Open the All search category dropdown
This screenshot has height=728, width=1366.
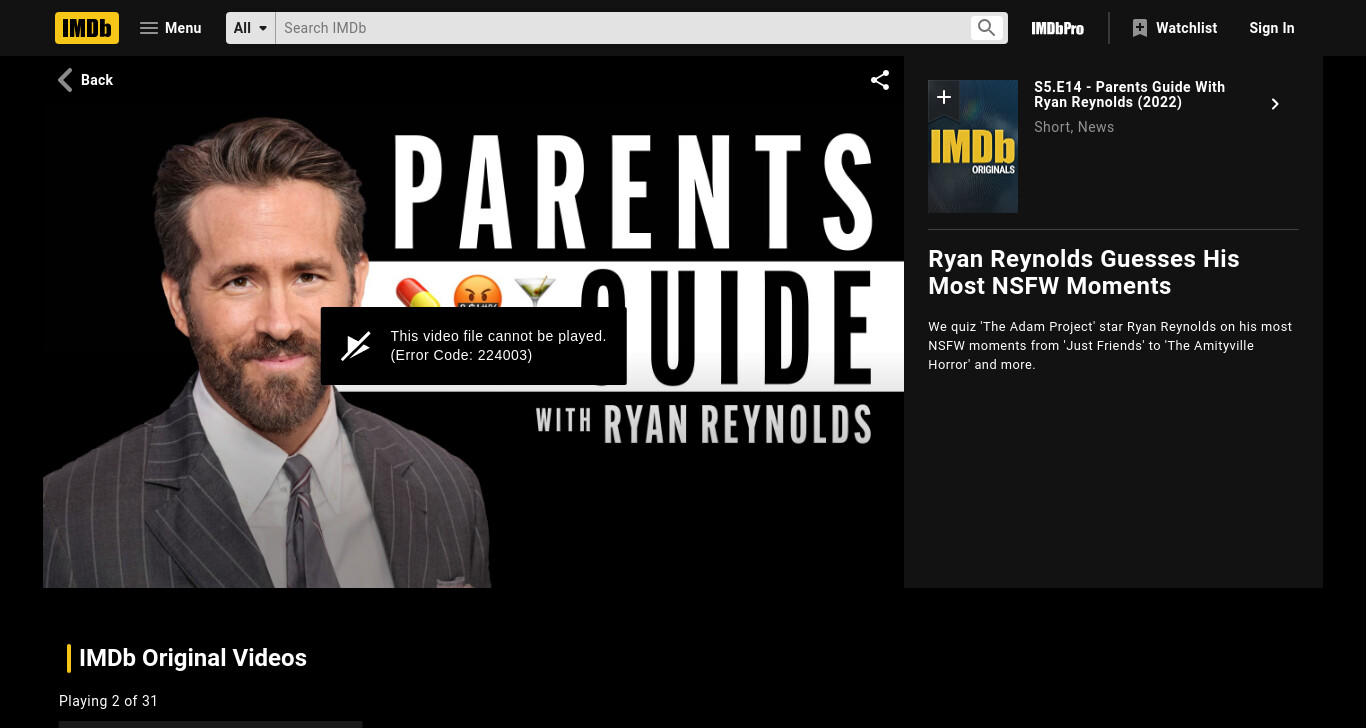251,28
